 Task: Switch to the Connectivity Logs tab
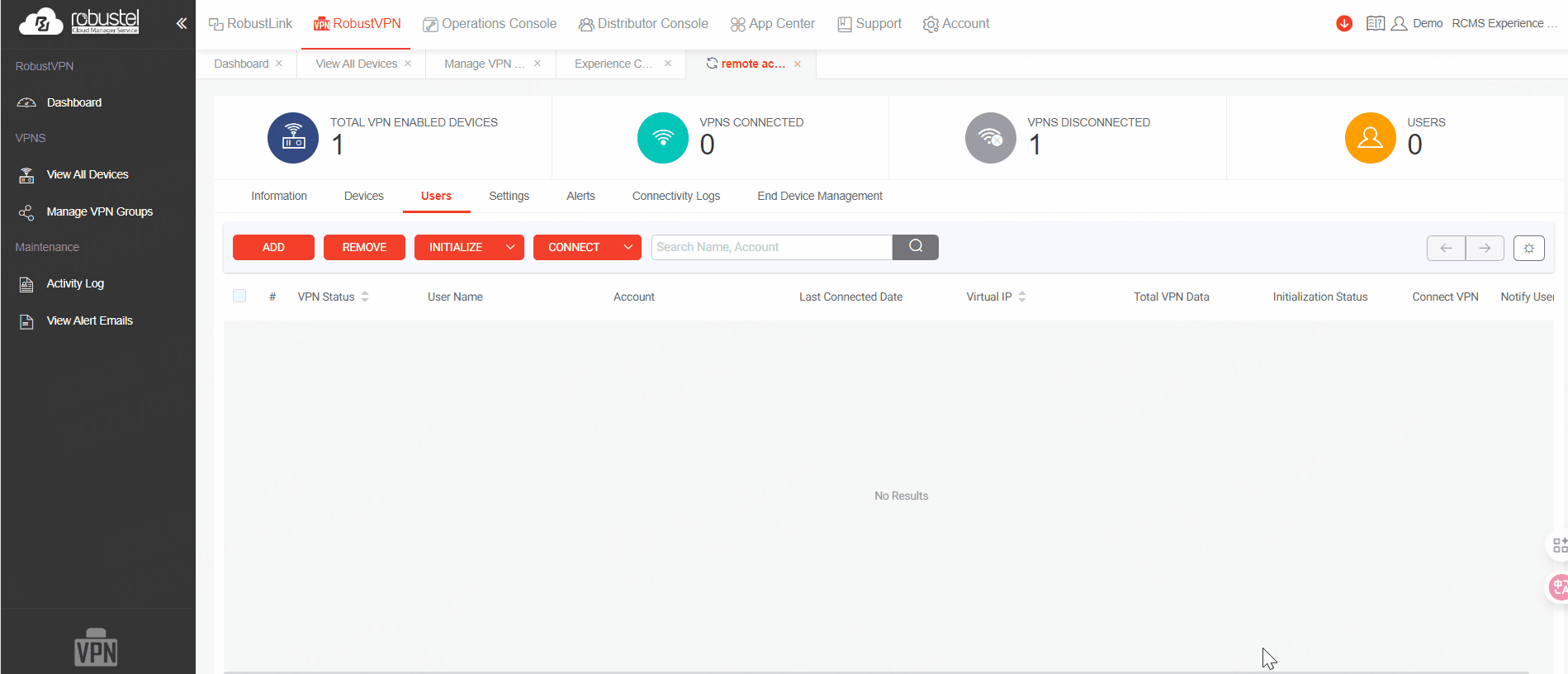[x=675, y=196]
